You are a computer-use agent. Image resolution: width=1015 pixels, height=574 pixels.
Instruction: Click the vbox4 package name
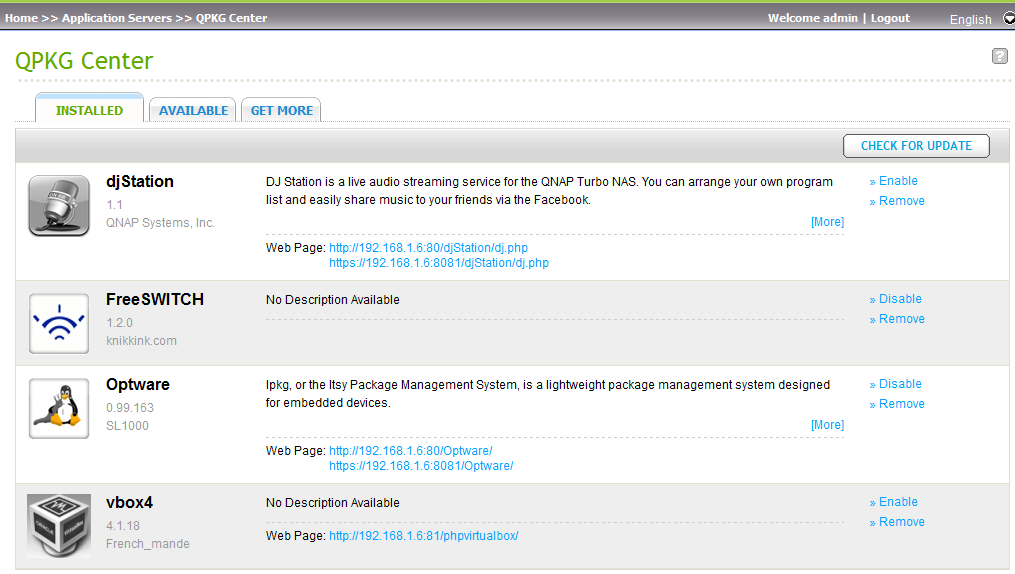click(129, 502)
